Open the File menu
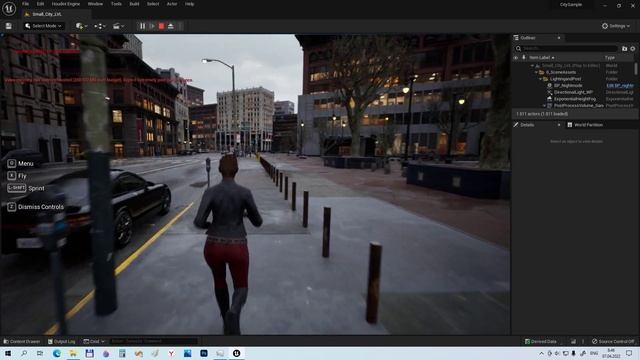Screen dimensions: 640x360 pos(25,4)
